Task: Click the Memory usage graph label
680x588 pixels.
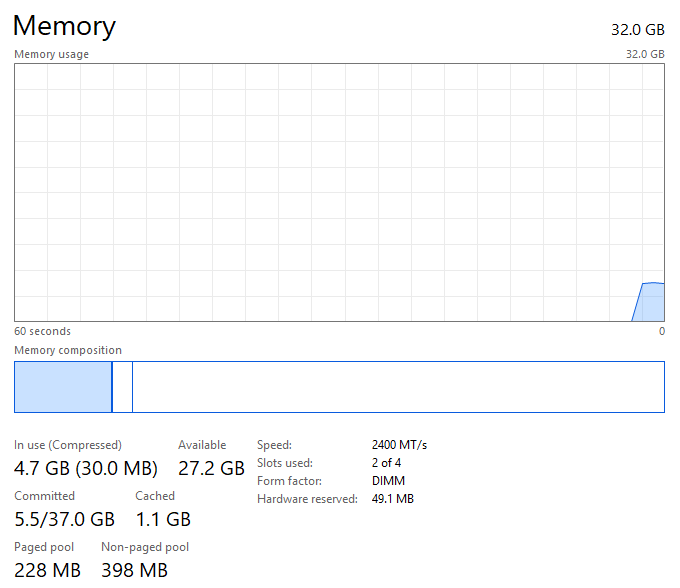Action: (x=51, y=54)
